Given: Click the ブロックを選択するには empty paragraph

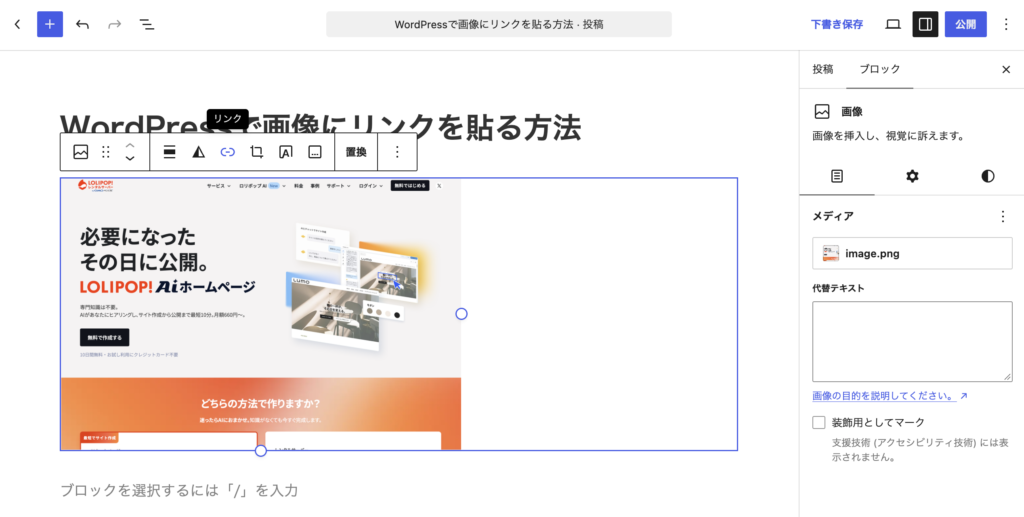Looking at the screenshot, I should point(180,490).
